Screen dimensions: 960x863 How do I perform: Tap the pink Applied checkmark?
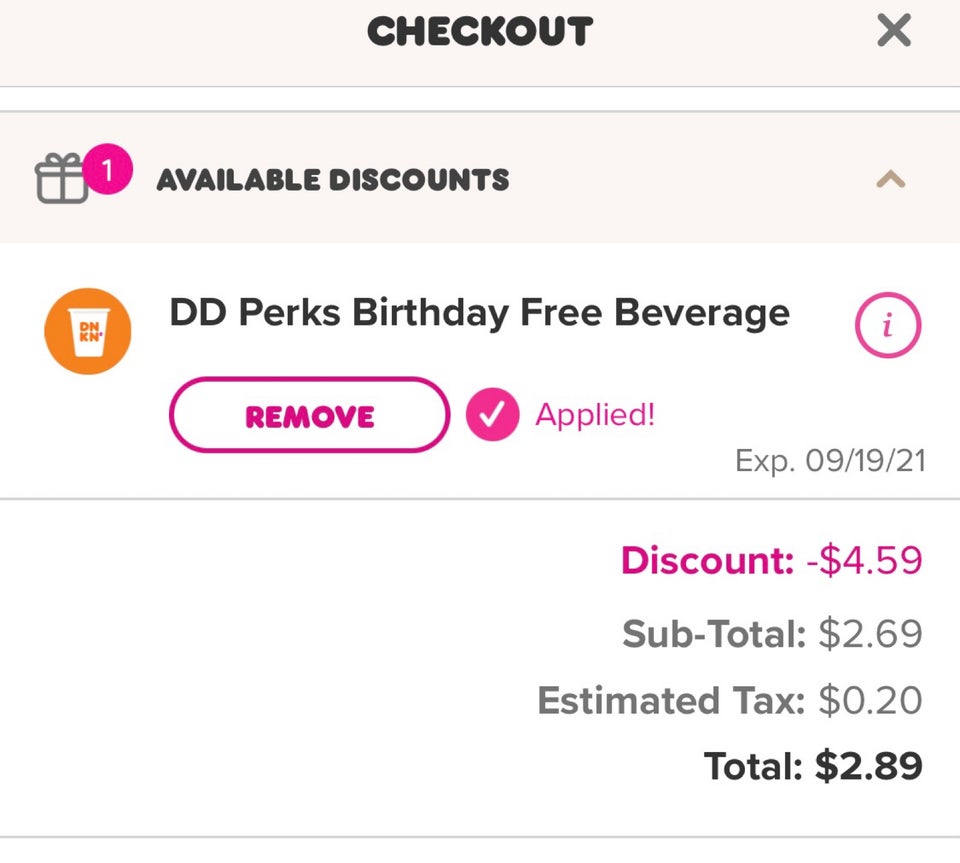(x=492, y=415)
